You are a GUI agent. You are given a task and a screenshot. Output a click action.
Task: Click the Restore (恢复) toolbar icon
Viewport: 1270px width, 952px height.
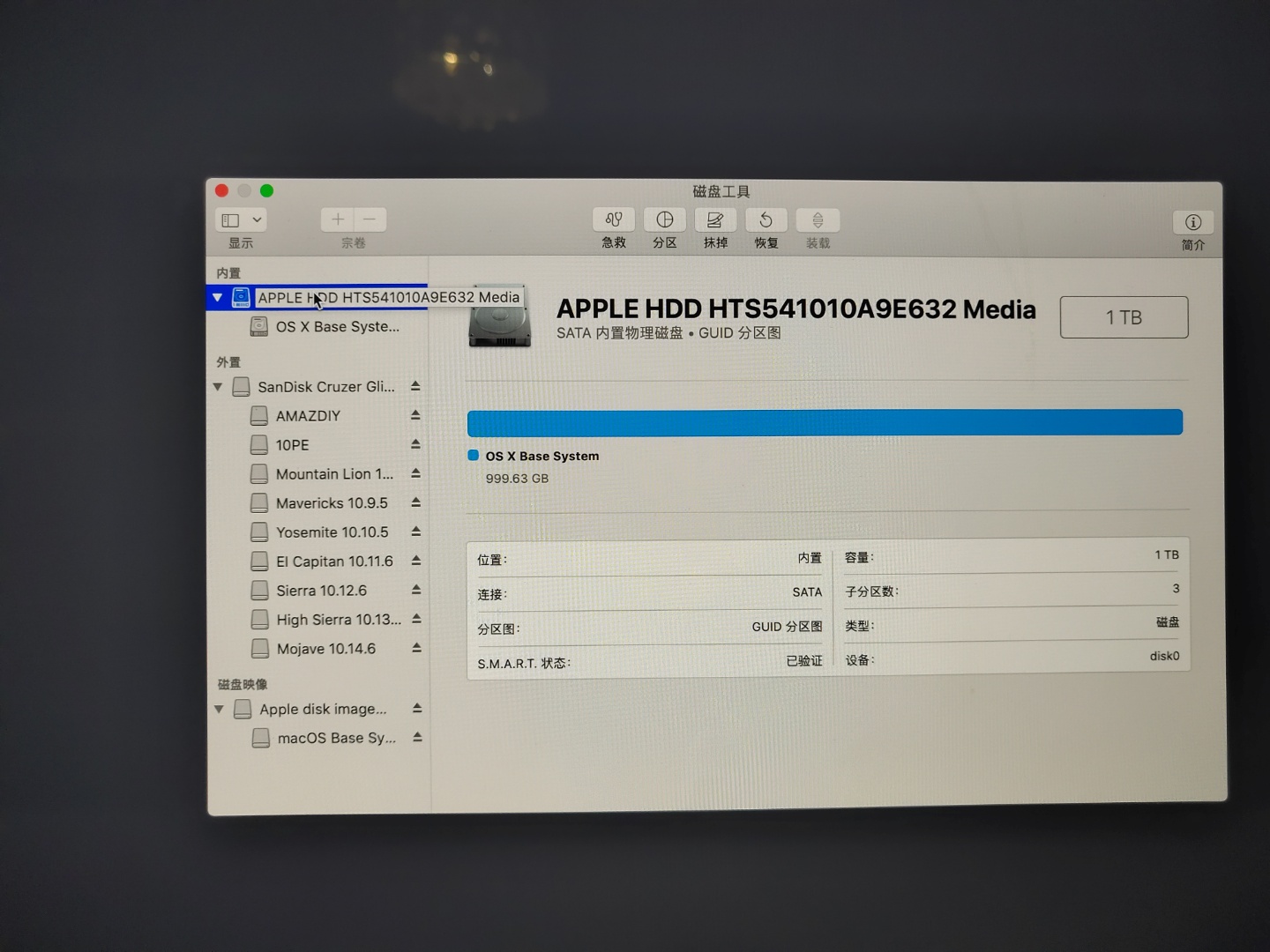point(766,219)
